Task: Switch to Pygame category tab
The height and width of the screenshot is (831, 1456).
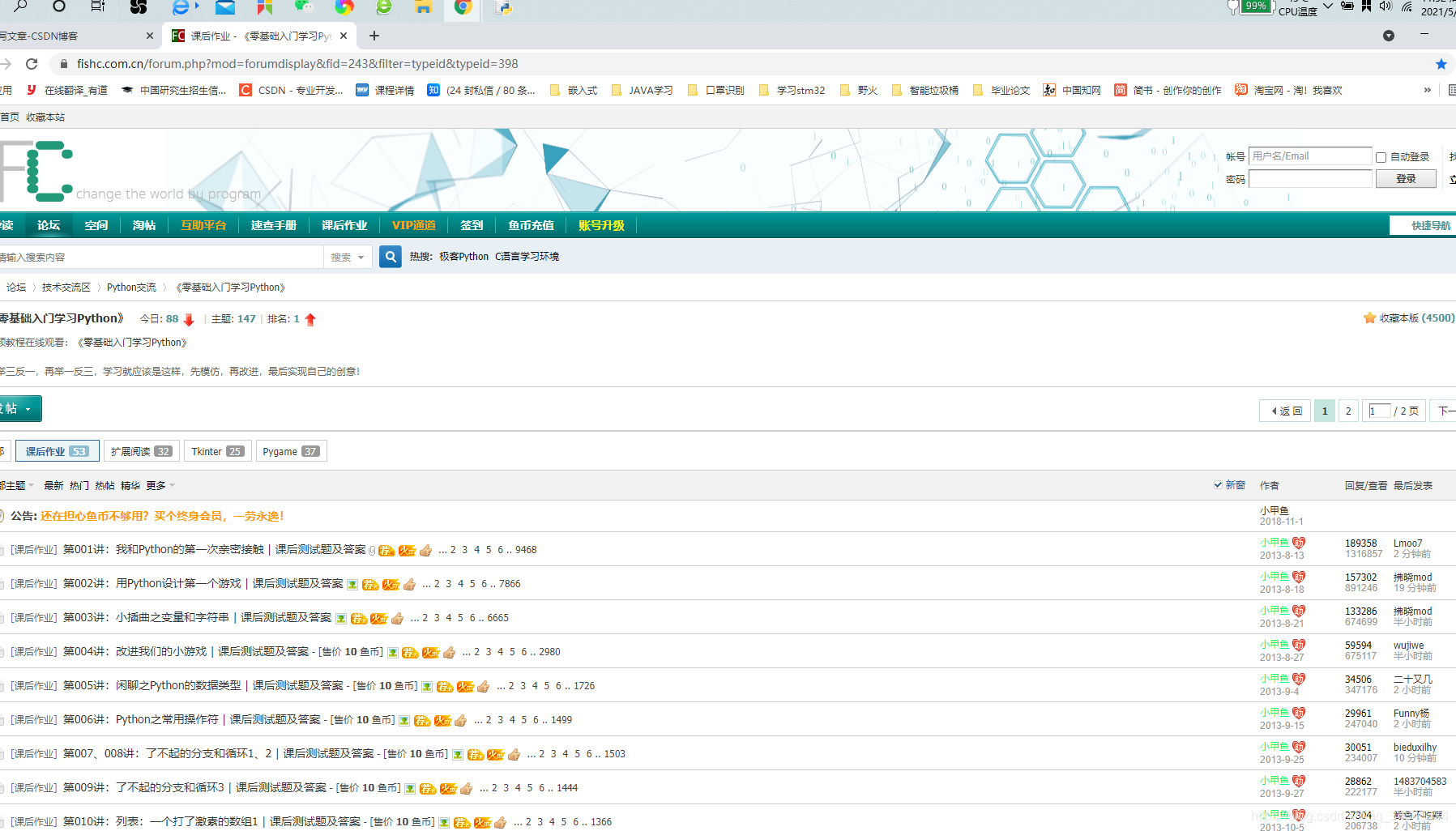Action: pos(292,451)
